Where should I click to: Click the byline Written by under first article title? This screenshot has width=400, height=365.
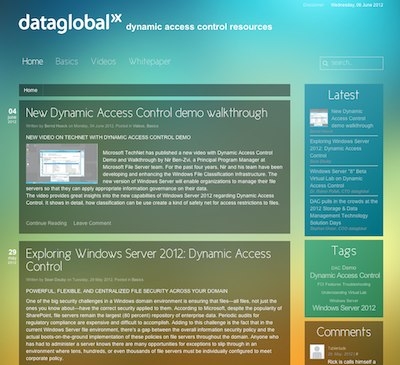(x=92, y=126)
